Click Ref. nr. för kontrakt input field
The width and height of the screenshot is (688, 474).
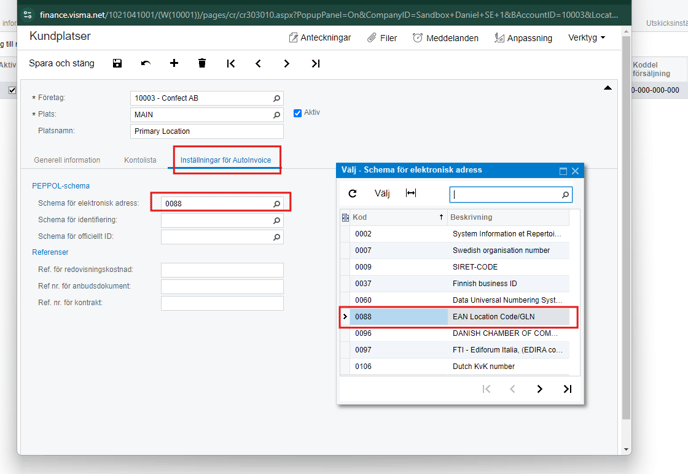222,303
